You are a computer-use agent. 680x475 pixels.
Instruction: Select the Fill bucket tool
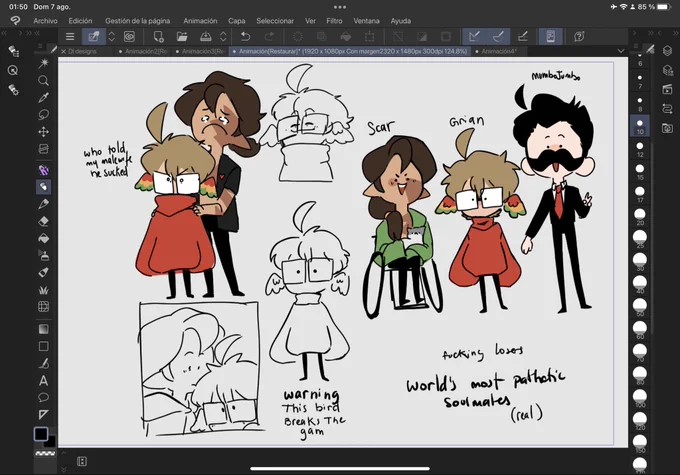pos(43,238)
